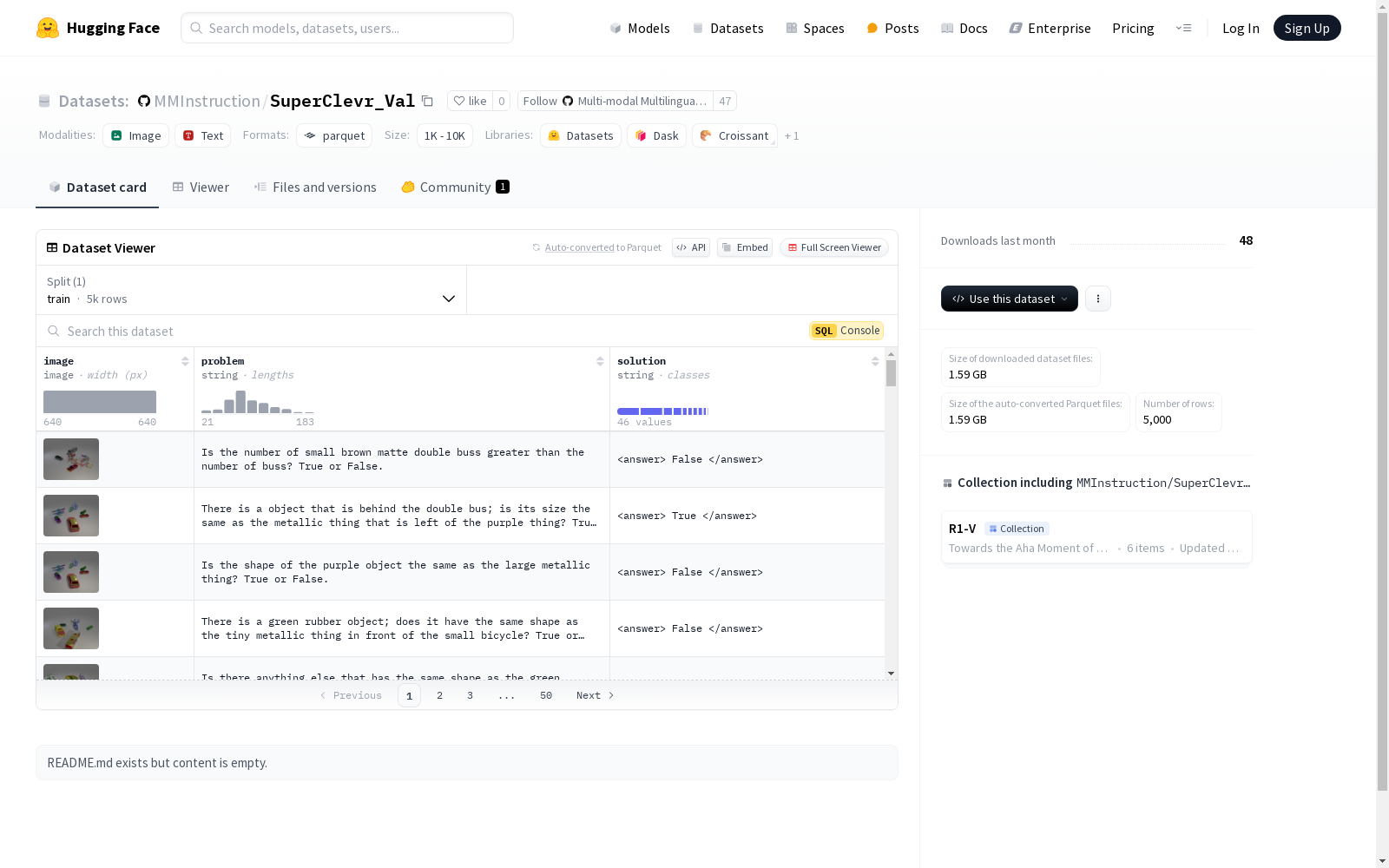Open the Community tab
Viewport: 1389px width, 868px height.
click(455, 187)
